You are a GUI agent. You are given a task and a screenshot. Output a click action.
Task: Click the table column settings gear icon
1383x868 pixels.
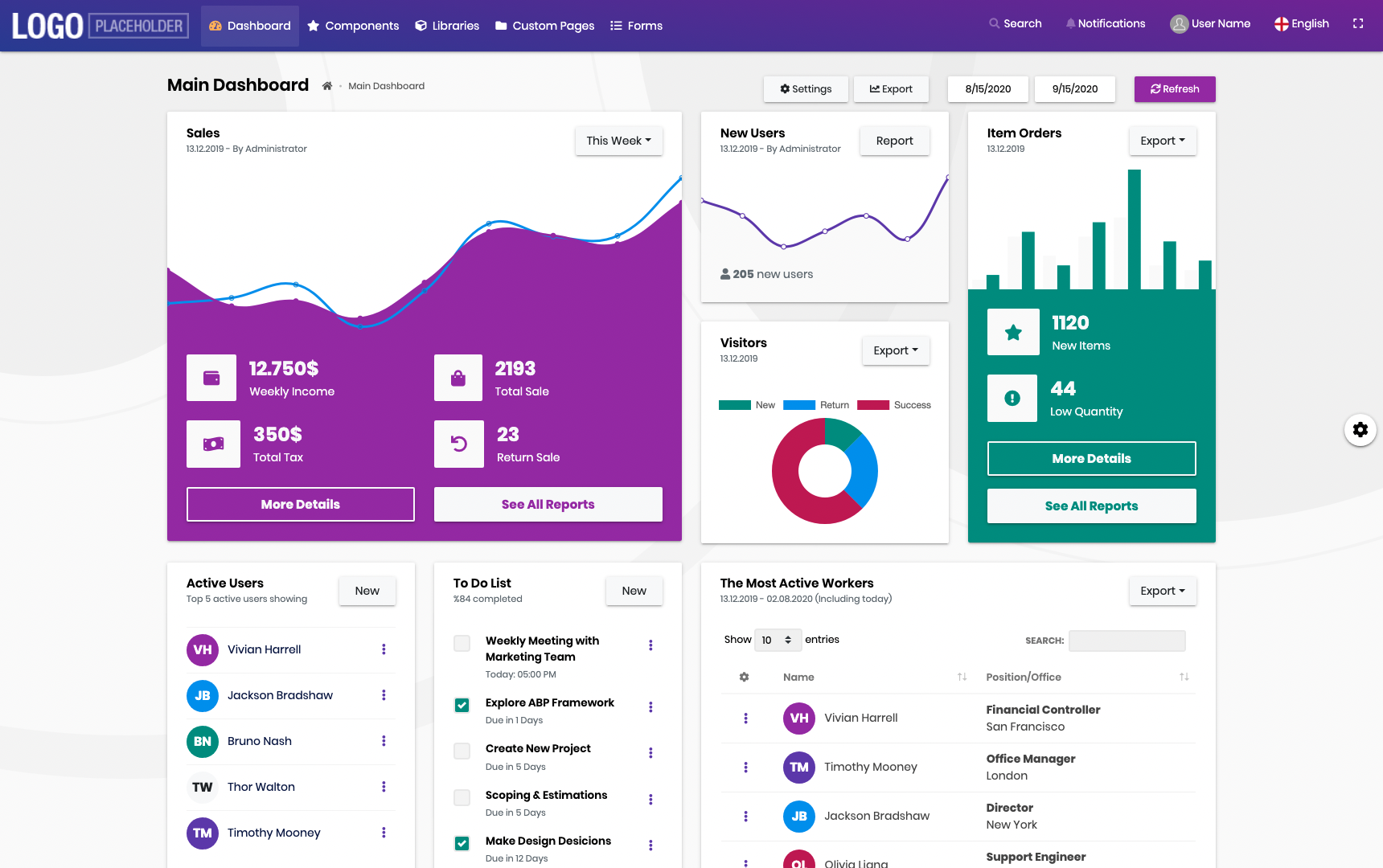click(745, 677)
